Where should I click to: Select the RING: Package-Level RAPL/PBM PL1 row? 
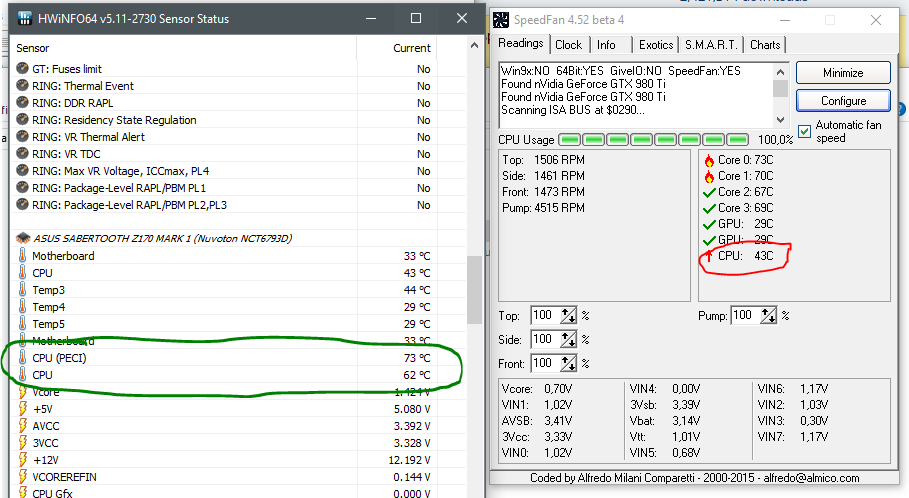(239, 188)
